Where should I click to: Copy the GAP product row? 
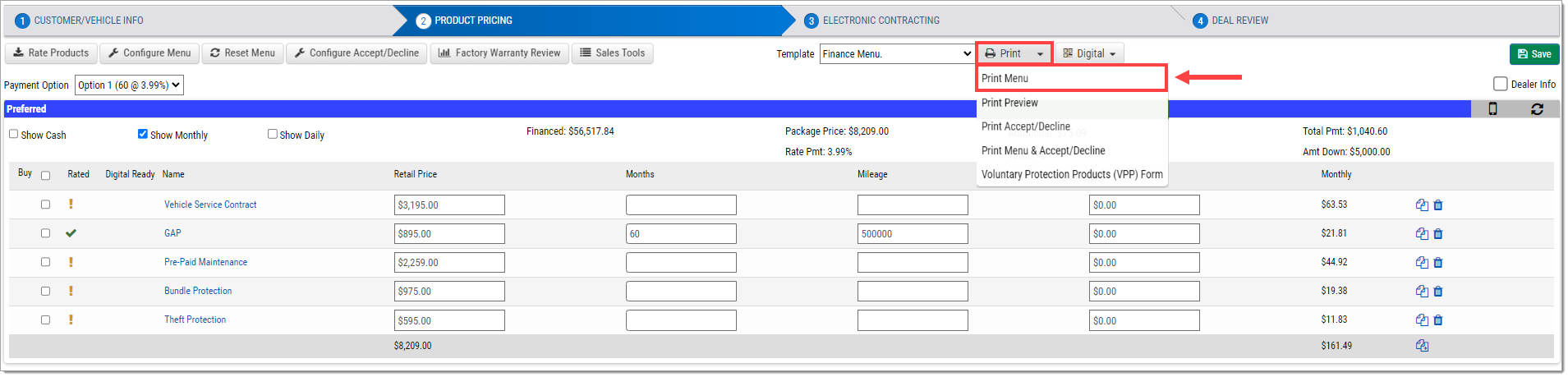1422,234
